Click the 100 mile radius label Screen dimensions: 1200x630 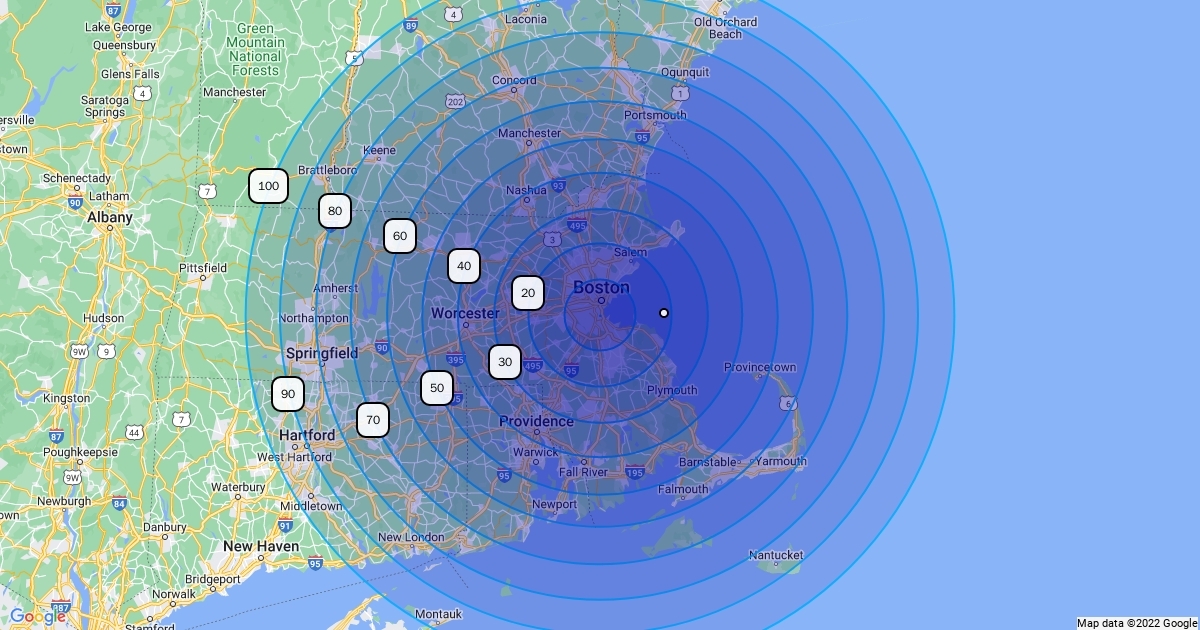click(x=268, y=186)
